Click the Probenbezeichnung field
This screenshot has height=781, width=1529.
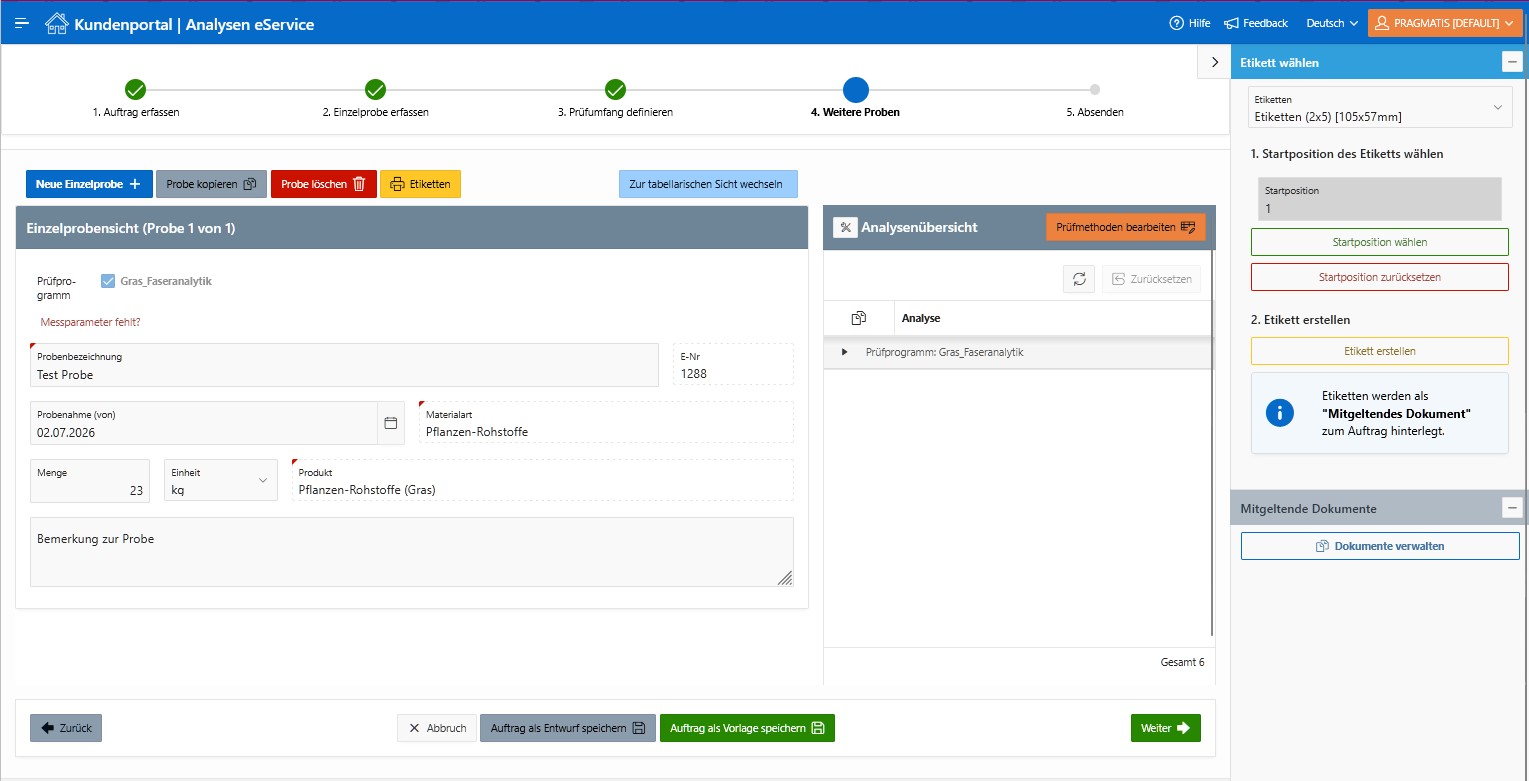point(344,365)
